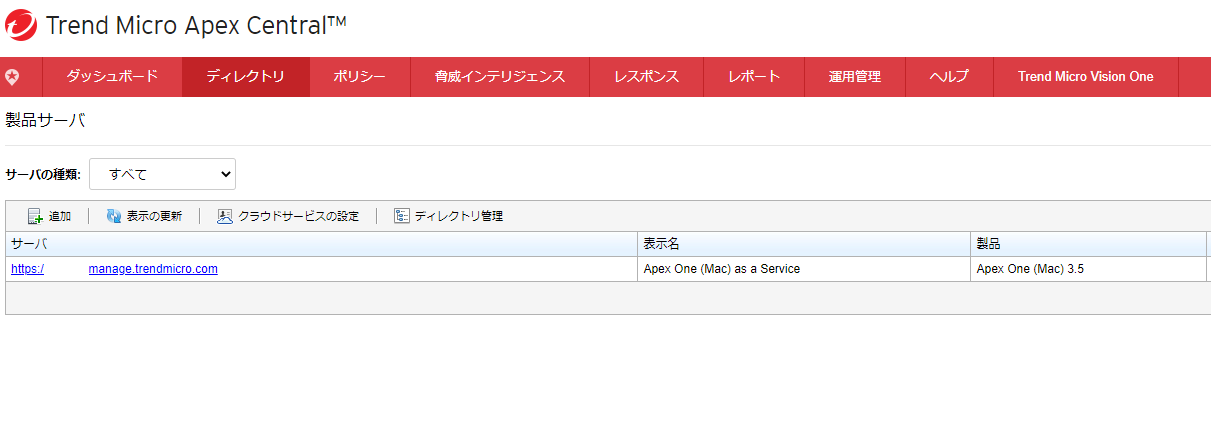Open the 脅威インテリジェンス menu
The image size is (1211, 440).
coord(499,77)
